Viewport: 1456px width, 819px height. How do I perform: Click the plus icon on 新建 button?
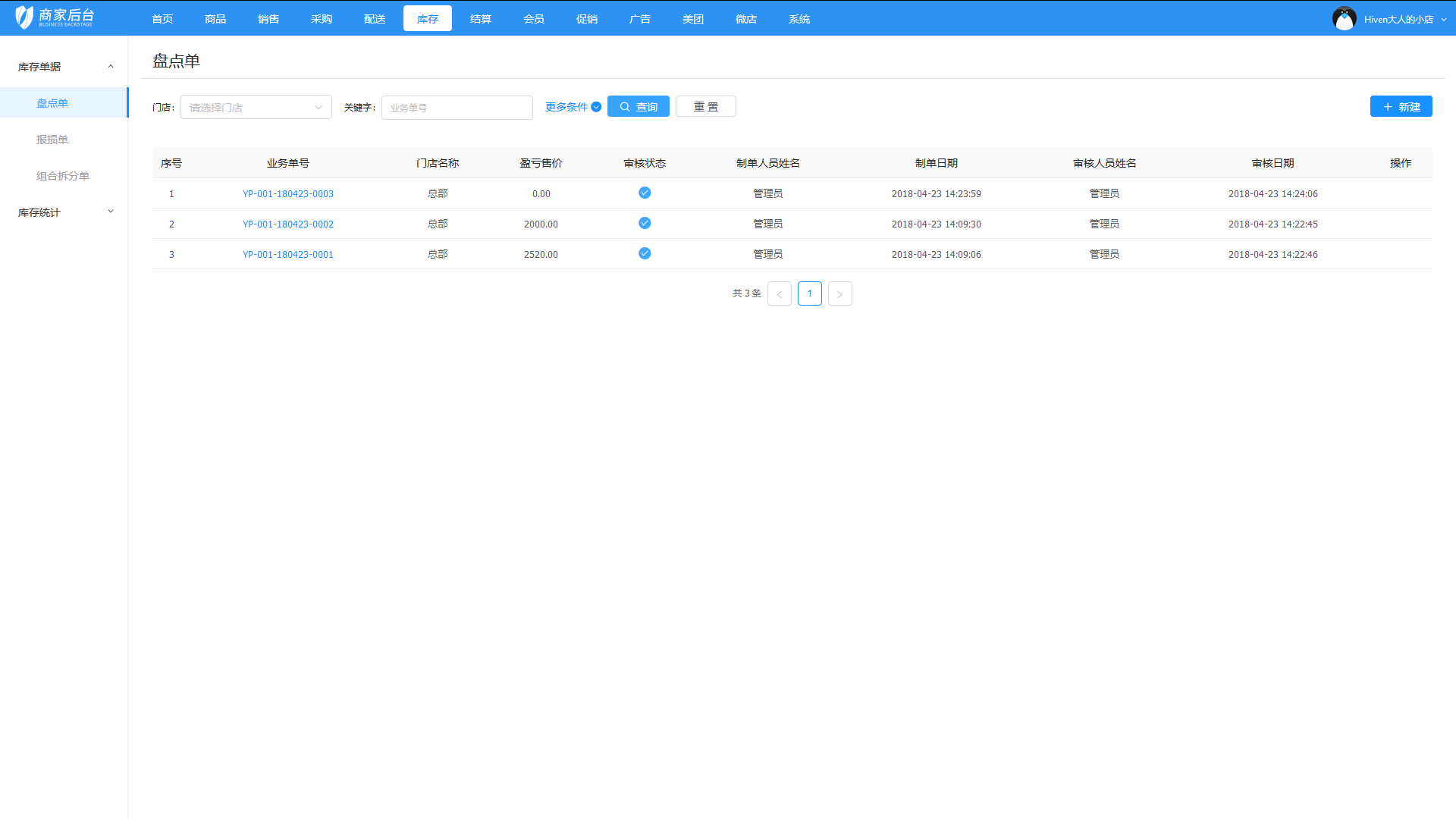(1388, 106)
